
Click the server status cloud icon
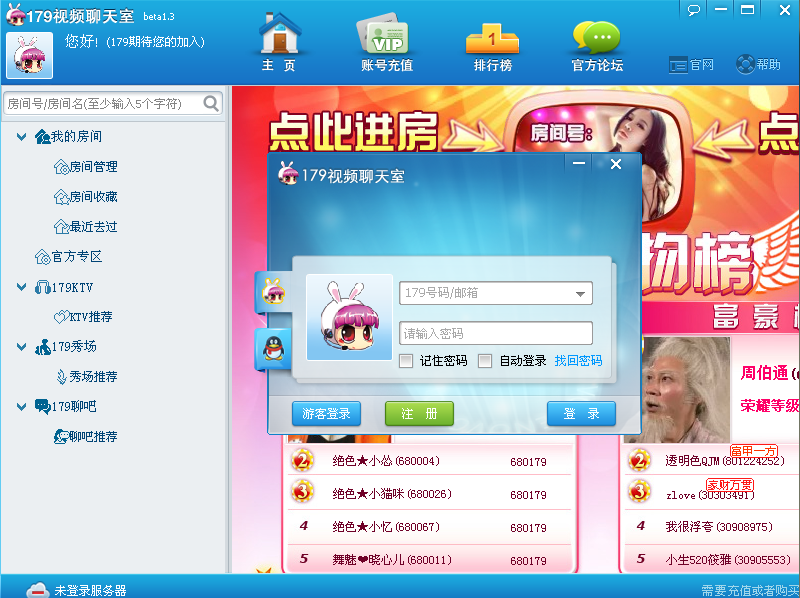point(37,589)
